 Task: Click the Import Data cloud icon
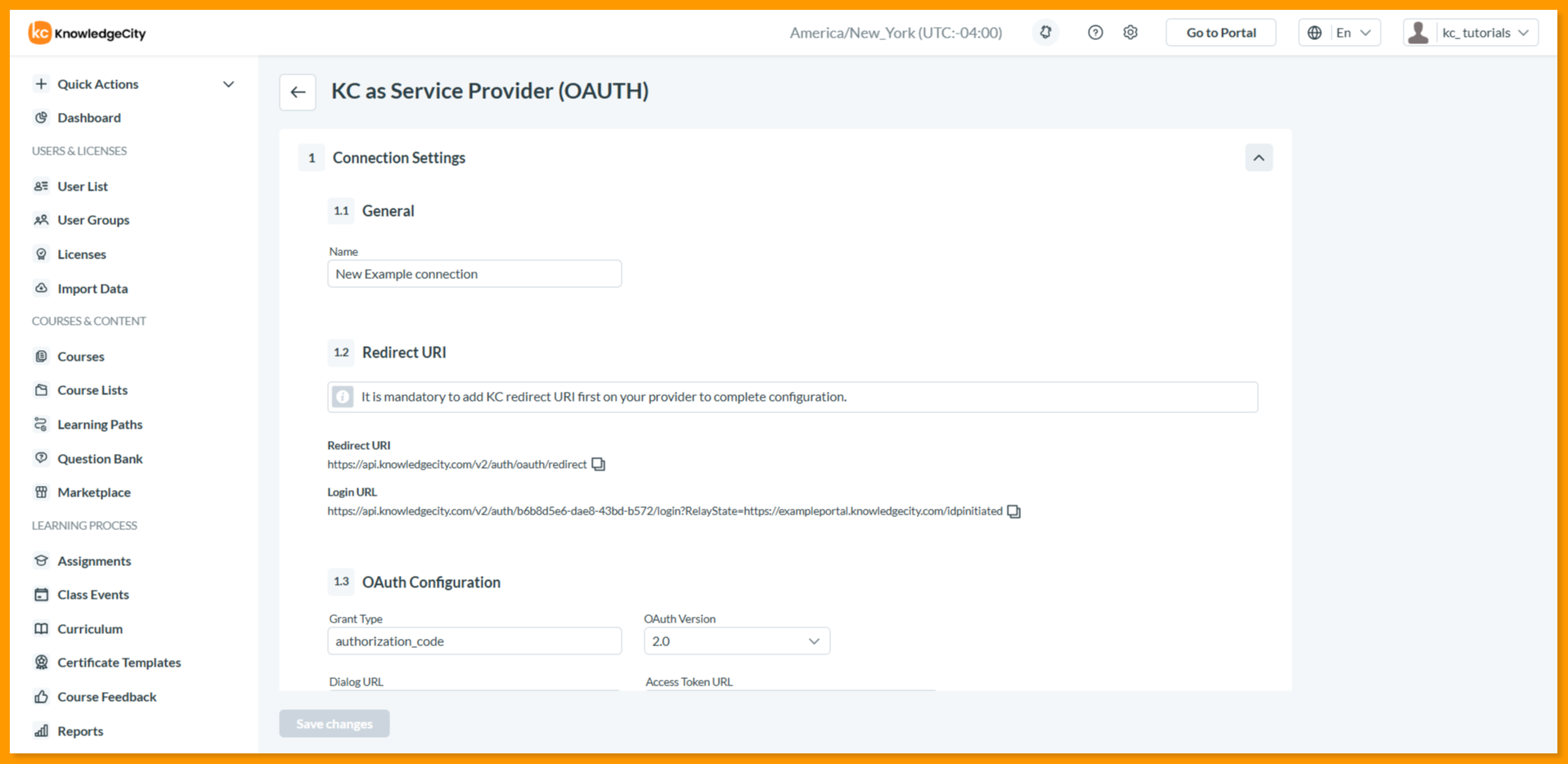click(x=41, y=289)
